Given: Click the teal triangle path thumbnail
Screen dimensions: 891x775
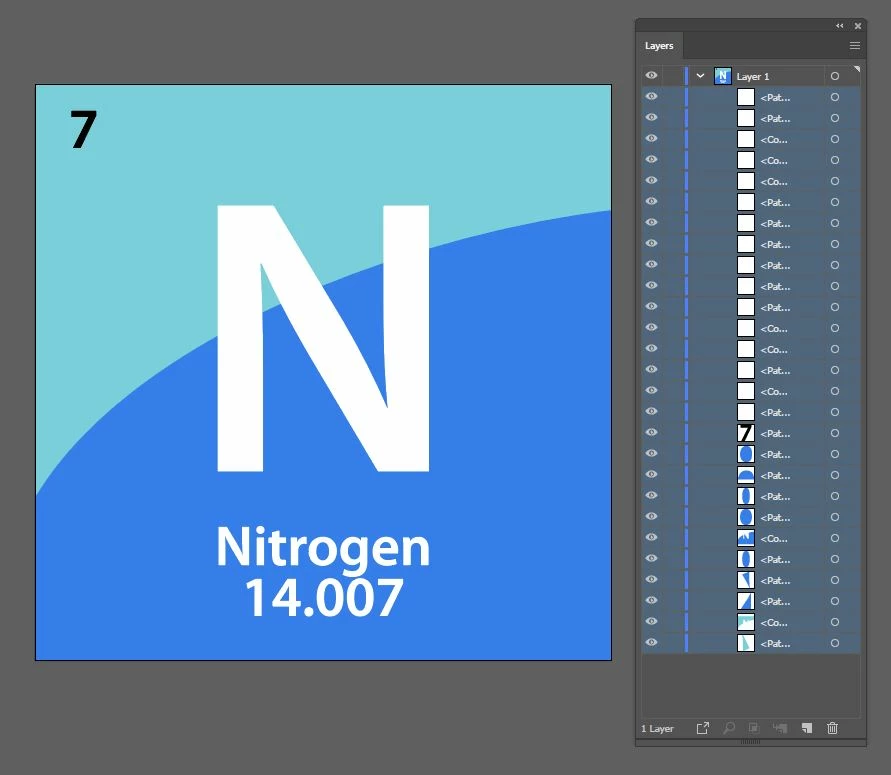Looking at the screenshot, I should pyautogui.click(x=746, y=643).
